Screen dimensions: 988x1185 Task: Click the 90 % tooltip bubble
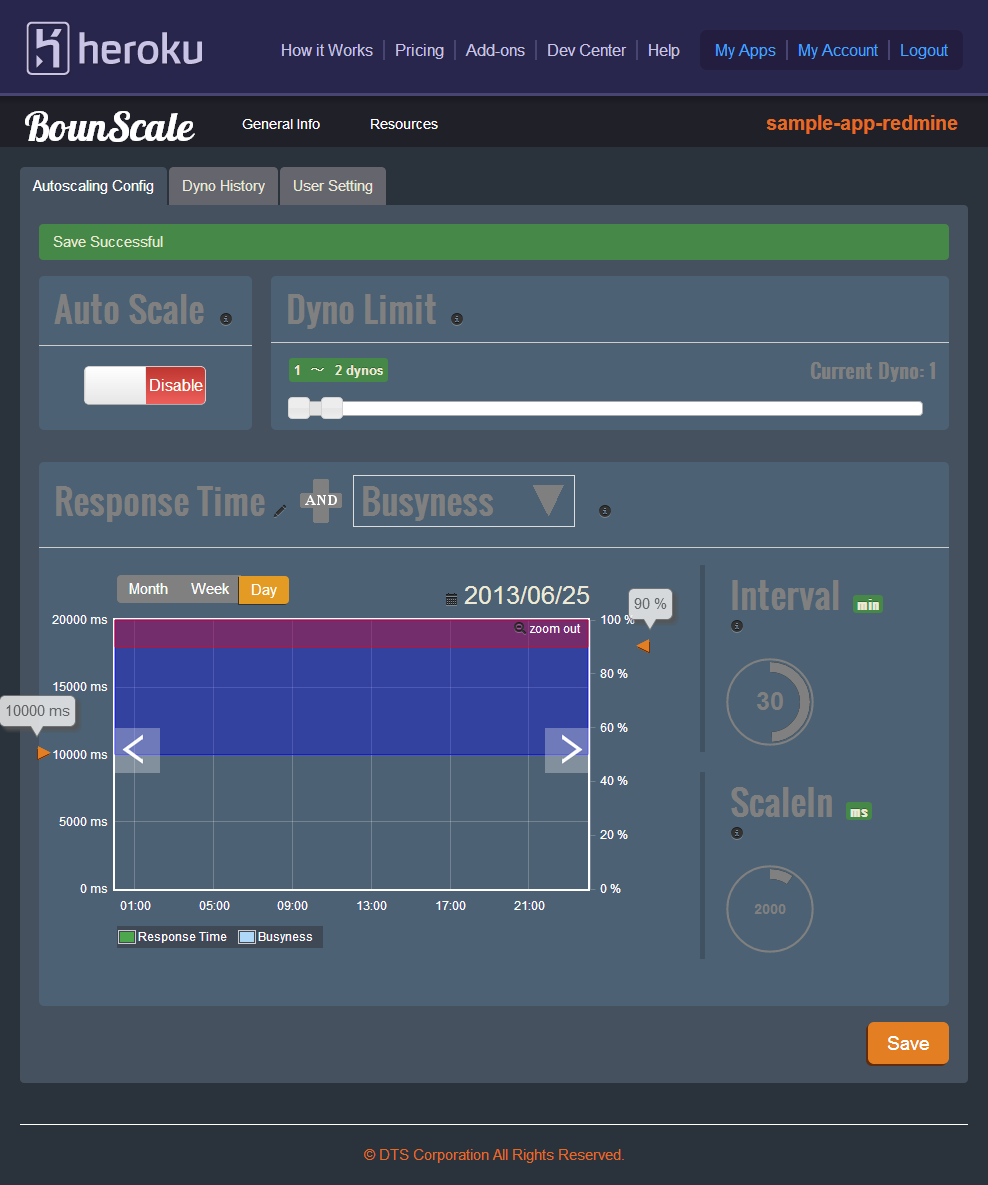[x=650, y=604]
